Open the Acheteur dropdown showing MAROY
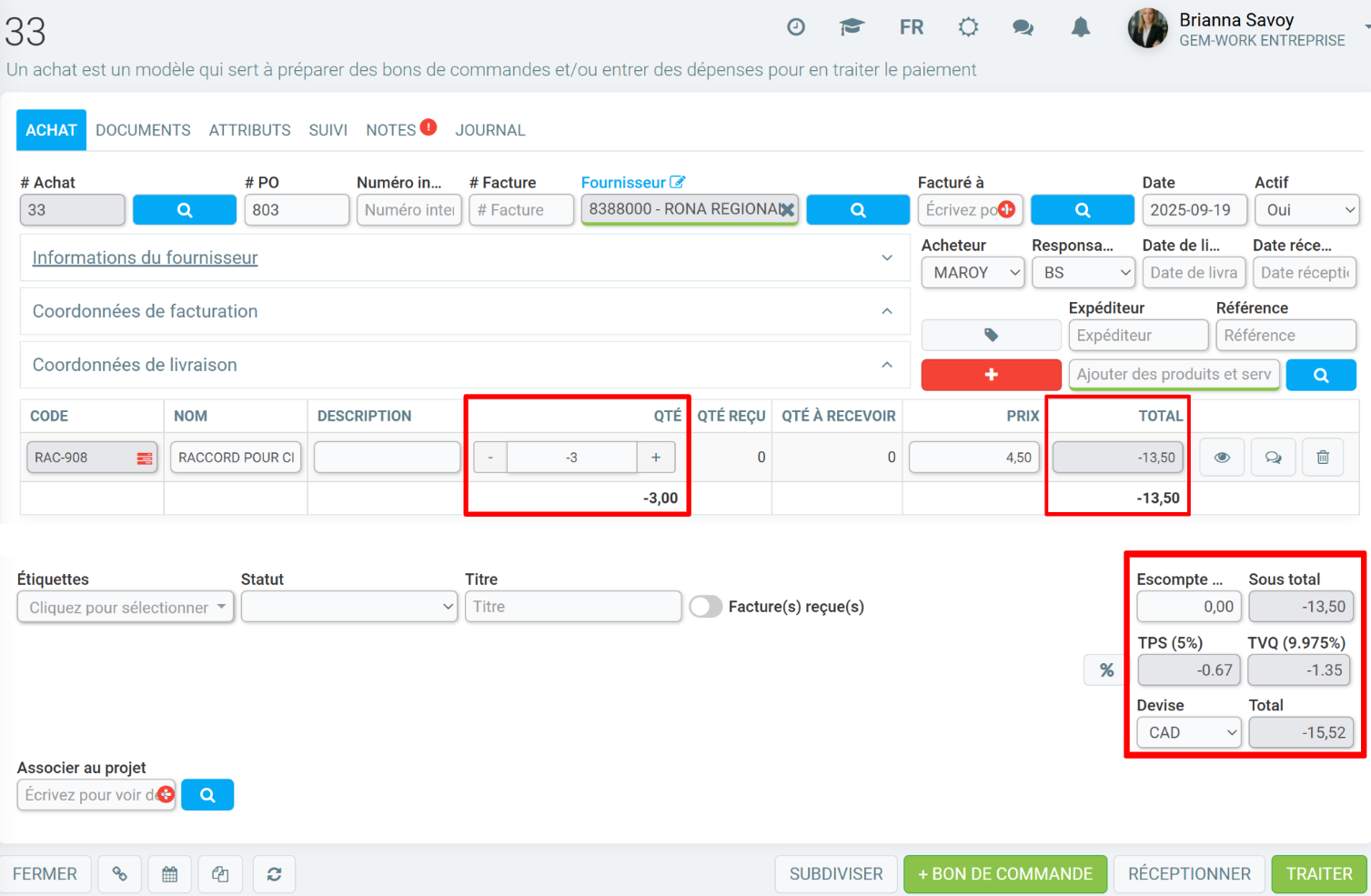Screen dimensions: 1371x896 point(973,272)
